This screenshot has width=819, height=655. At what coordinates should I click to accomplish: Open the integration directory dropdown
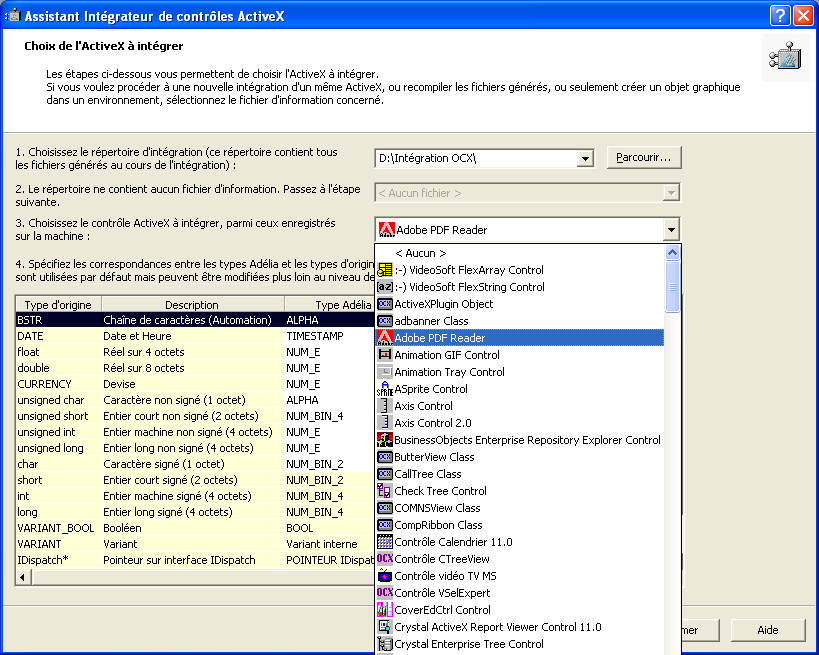pyautogui.click(x=585, y=159)
